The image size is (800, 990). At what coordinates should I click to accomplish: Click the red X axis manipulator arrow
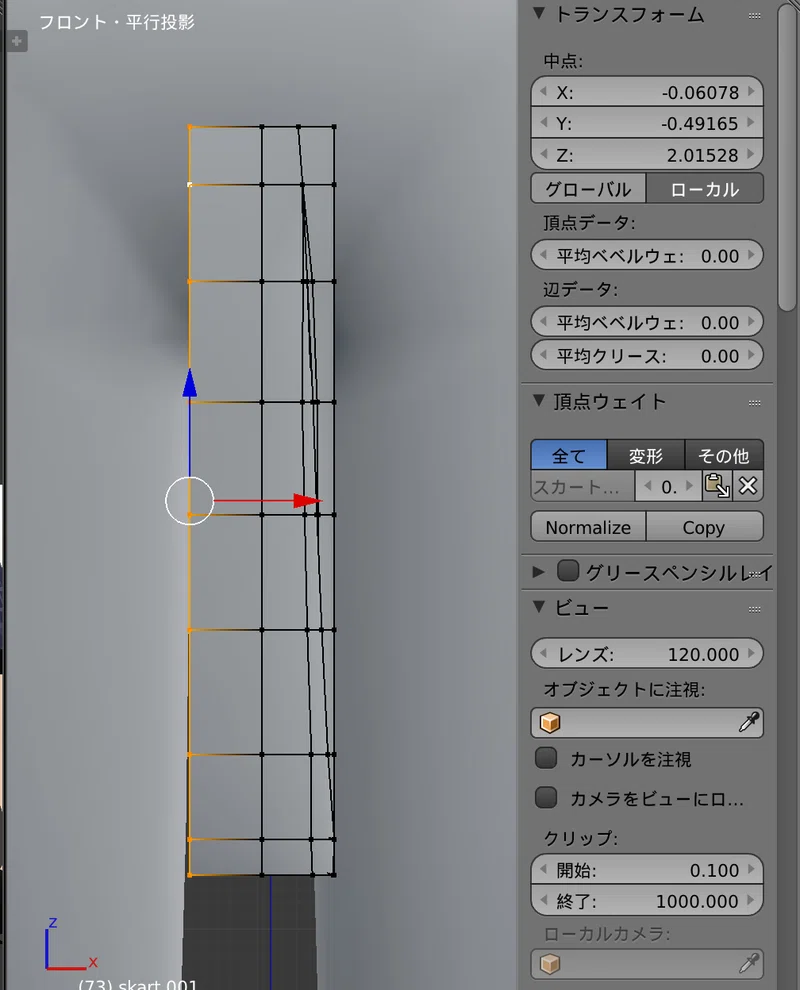307,501
